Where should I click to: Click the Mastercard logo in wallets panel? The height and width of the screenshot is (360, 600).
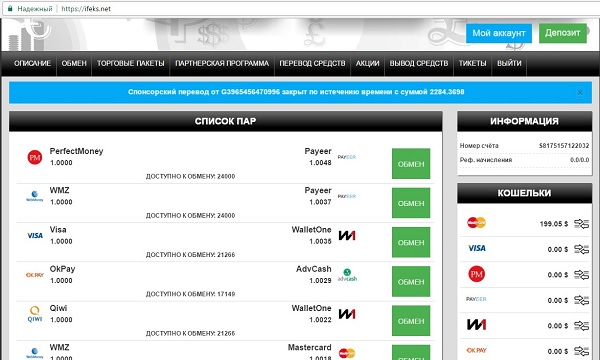pyautogui.click(x=476, y=222)
